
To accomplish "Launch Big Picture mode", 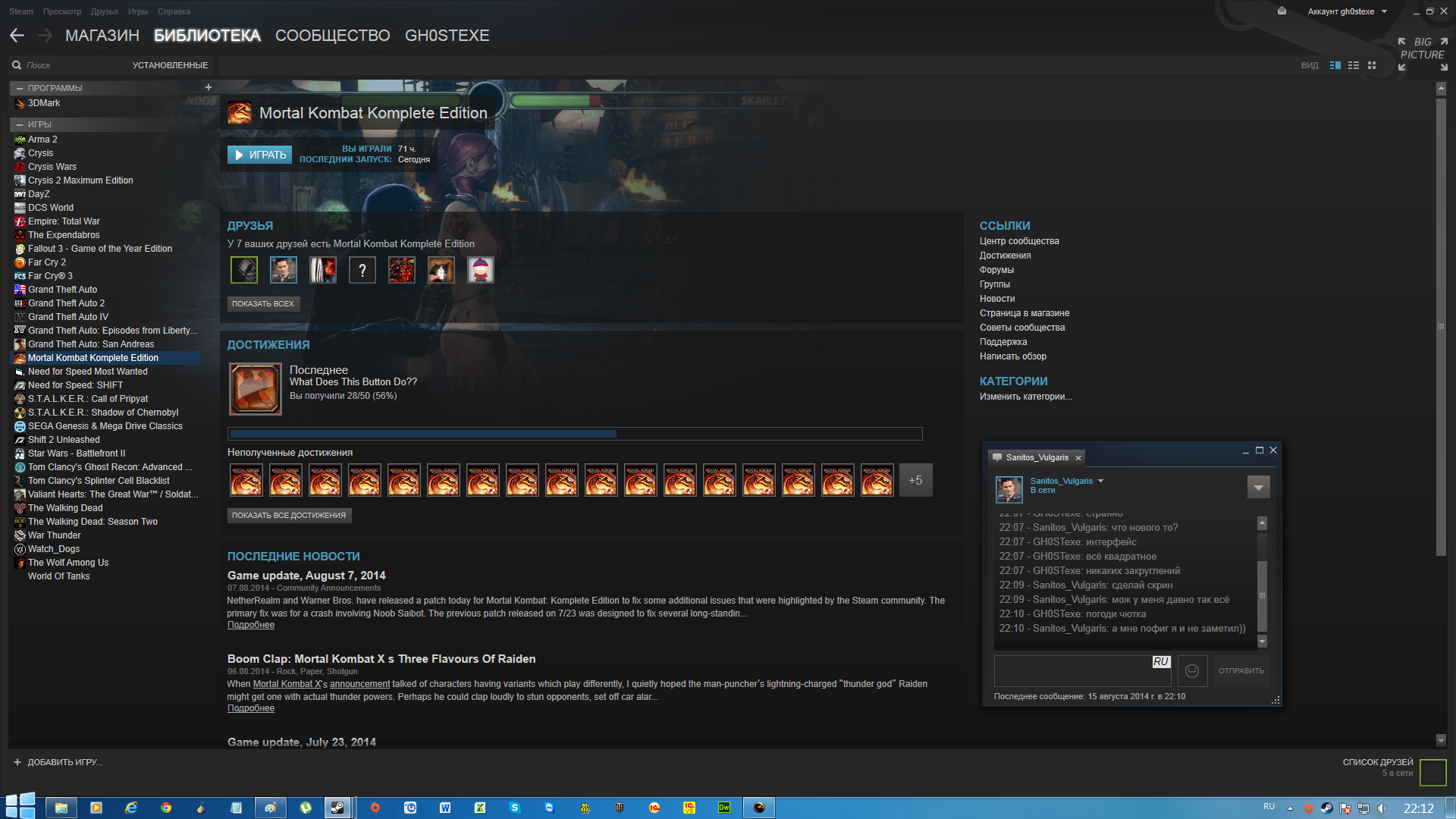I will (1423, 54).
